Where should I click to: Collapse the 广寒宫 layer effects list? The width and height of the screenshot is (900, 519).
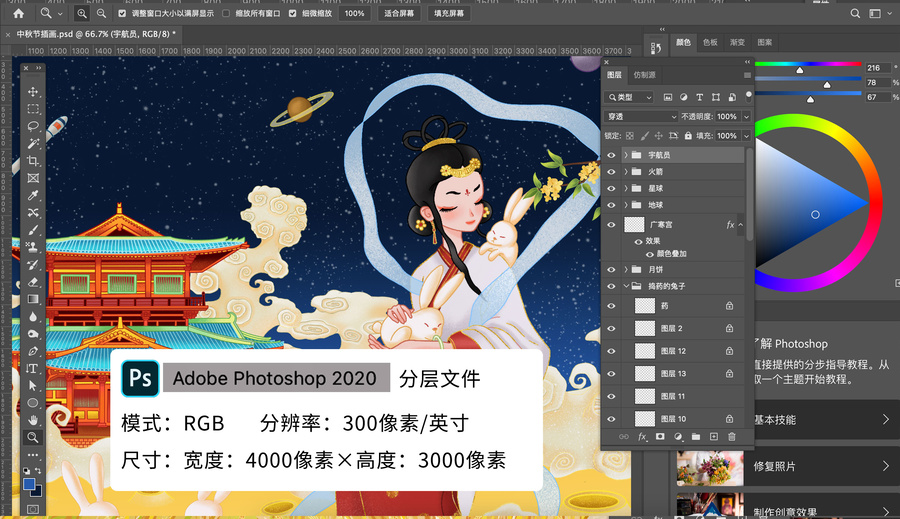(740, 224)
